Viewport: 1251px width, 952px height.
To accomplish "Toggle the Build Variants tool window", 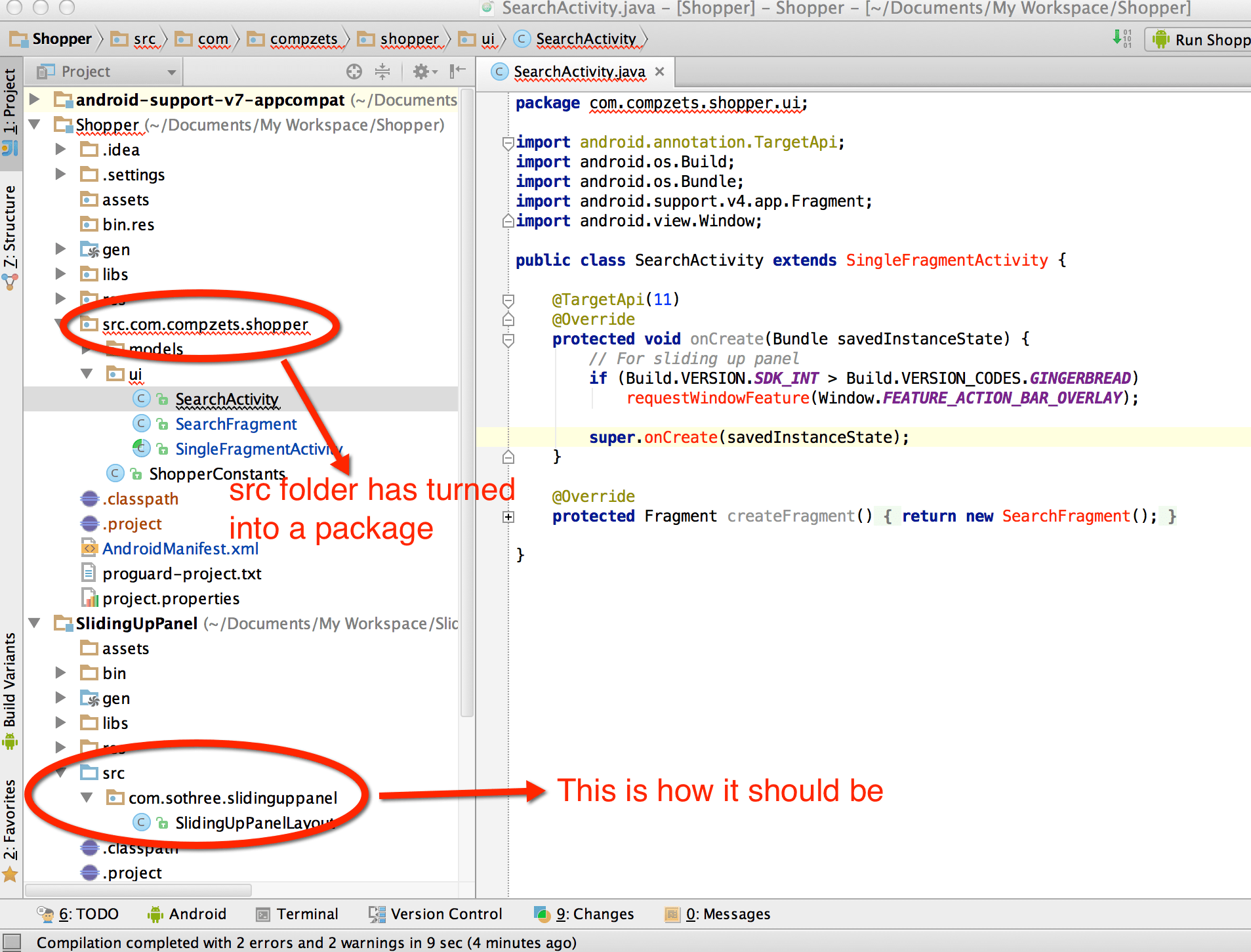I will tap(10, 690).
